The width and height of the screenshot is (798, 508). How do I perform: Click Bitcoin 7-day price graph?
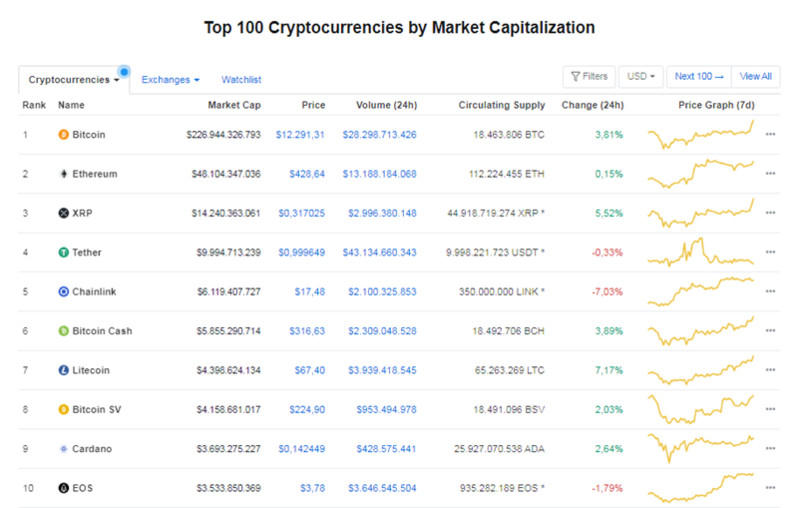tap(701, 134)
